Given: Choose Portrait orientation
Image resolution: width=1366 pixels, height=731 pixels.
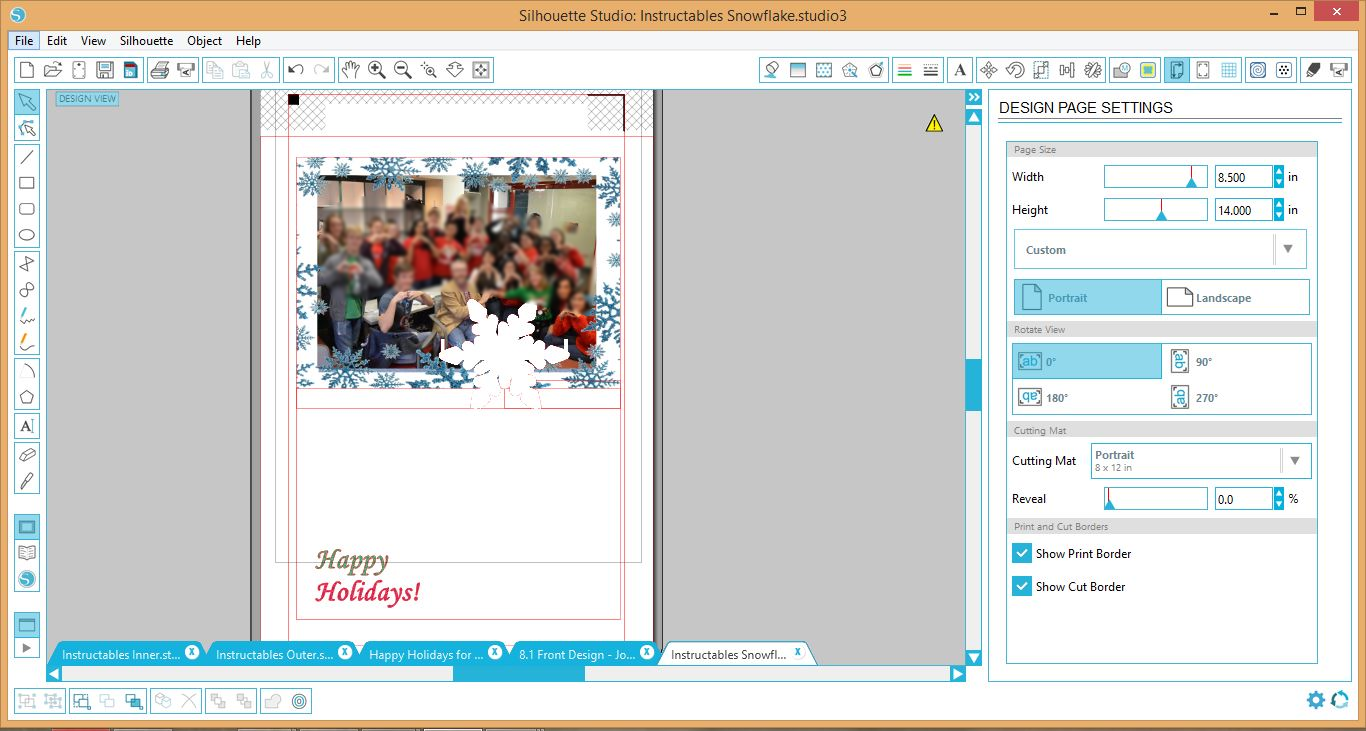Looking at the screenshot, I should point(1088,298).
